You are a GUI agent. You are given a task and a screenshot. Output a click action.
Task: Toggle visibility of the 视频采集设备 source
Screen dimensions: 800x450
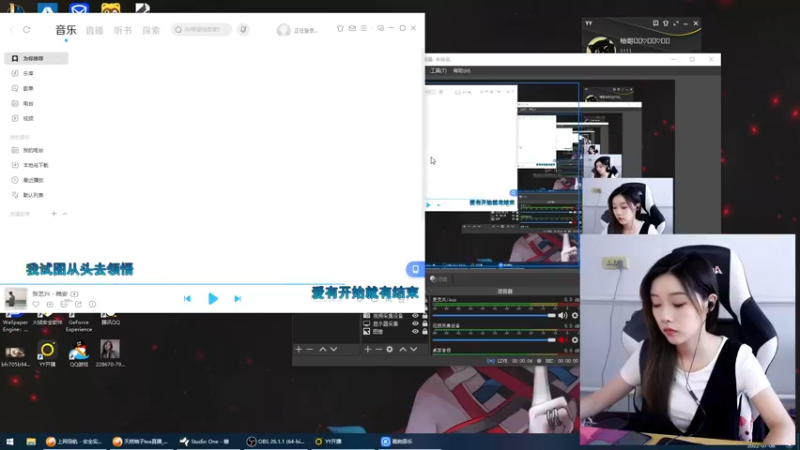[x=415, y=316]
